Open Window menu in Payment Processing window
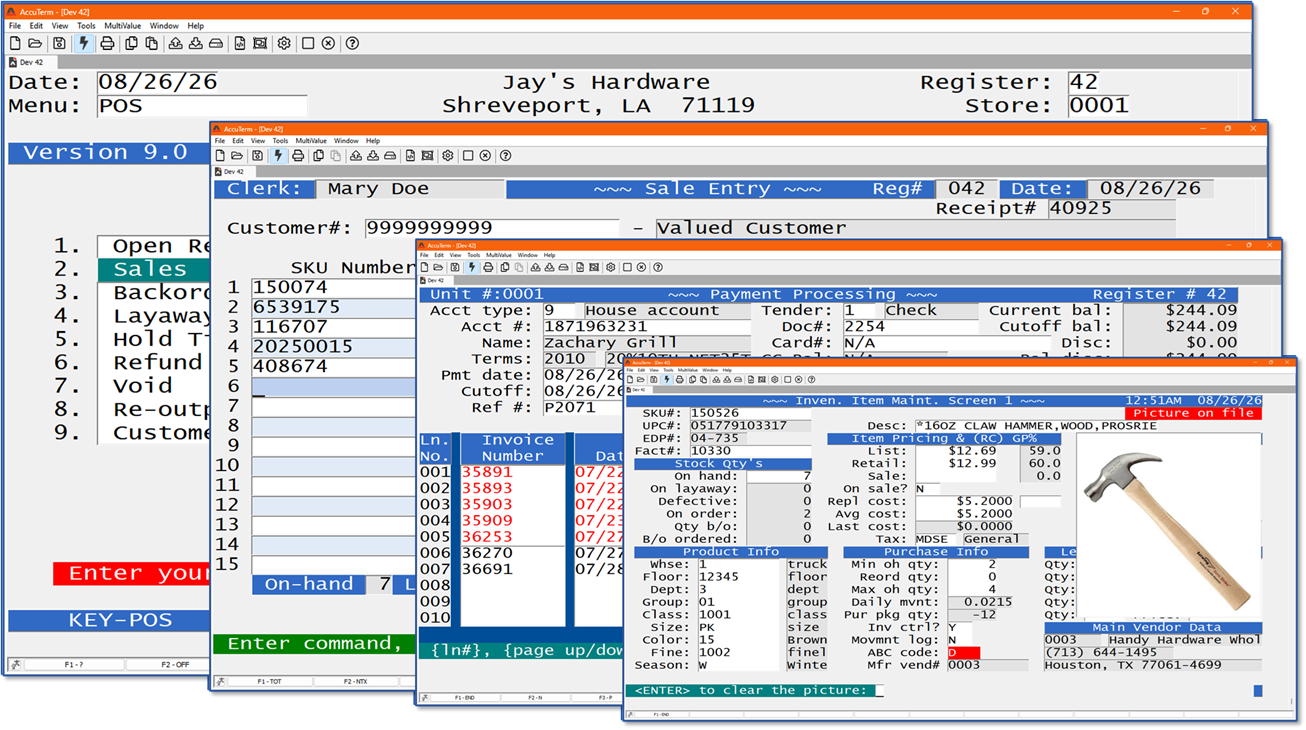 click(x=527, y=255)
